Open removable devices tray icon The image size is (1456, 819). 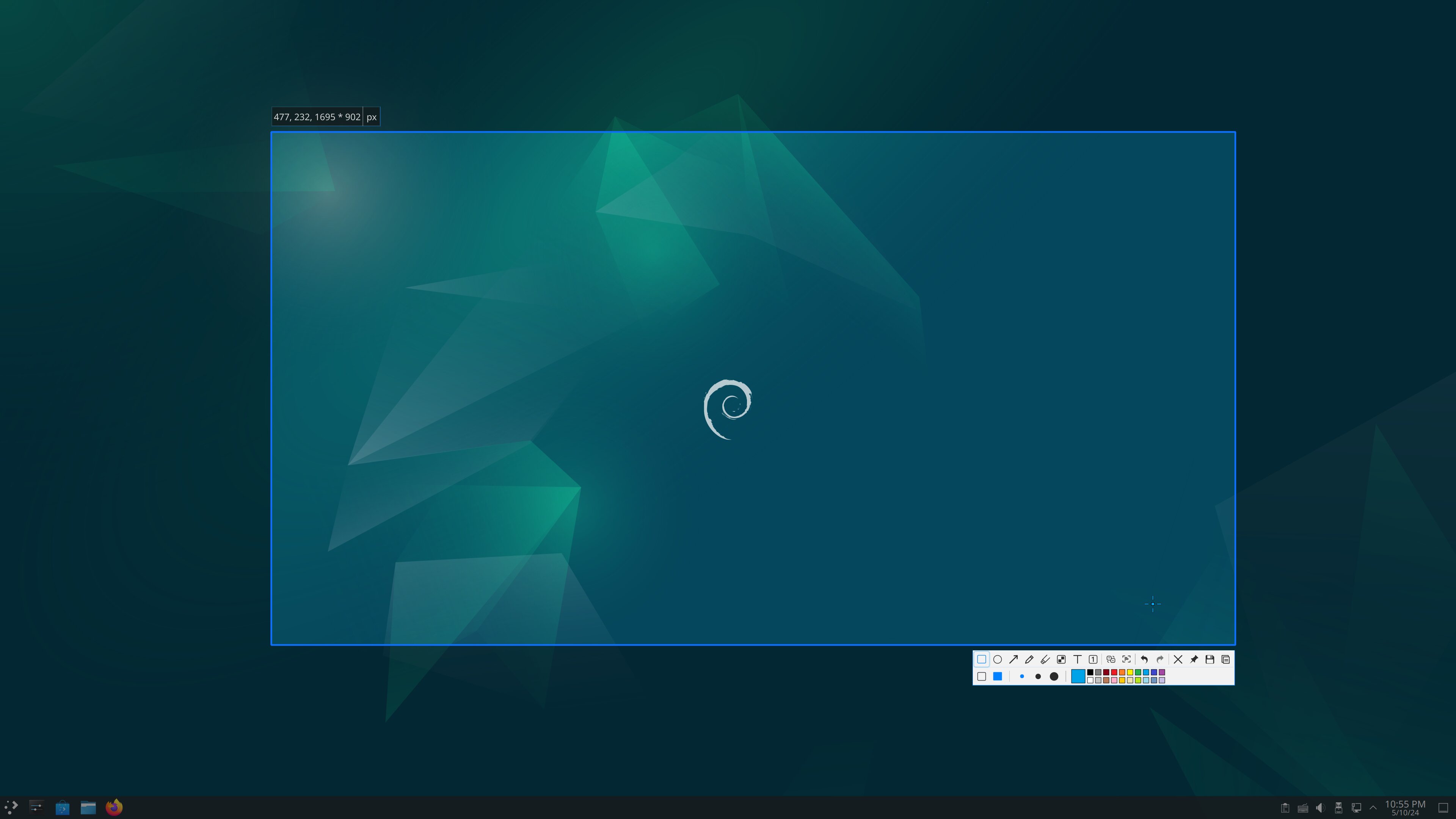(x=1338, y=808)
